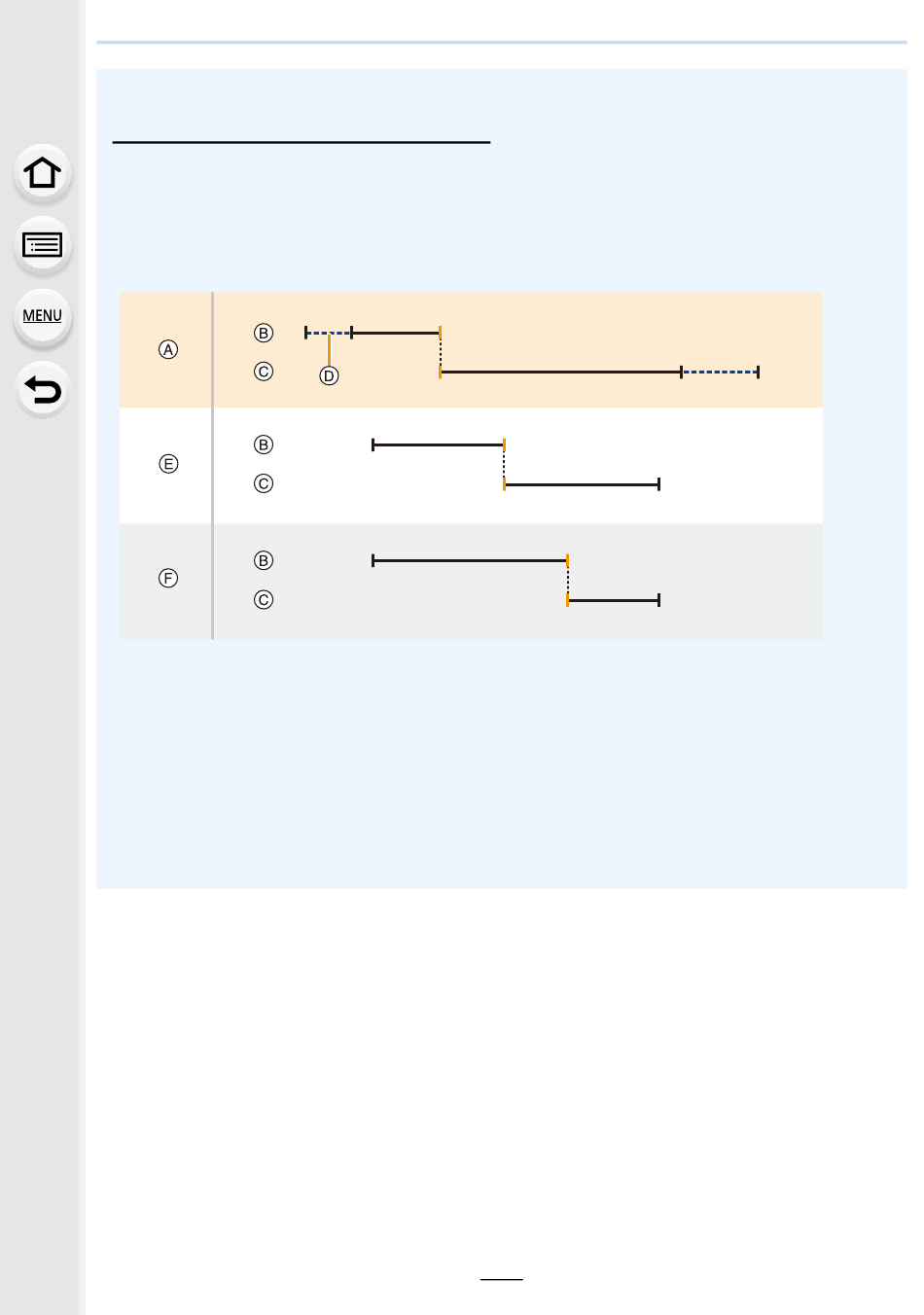Click the orange marker in row E
924x1315 pixels.
(504, 464)
